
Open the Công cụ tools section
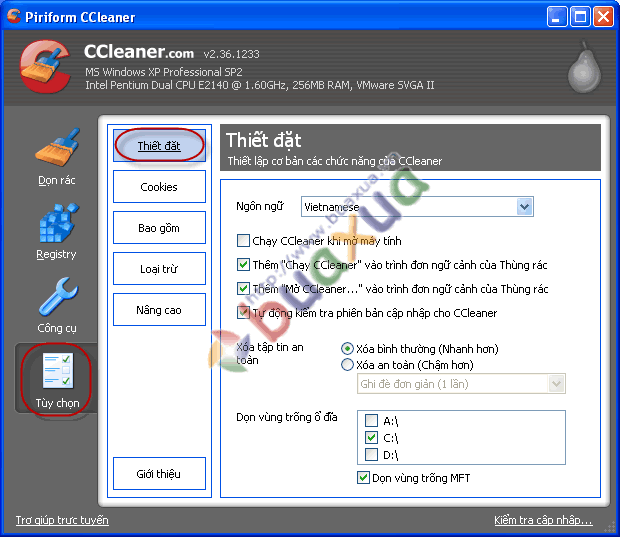click(x=57, y=306)
